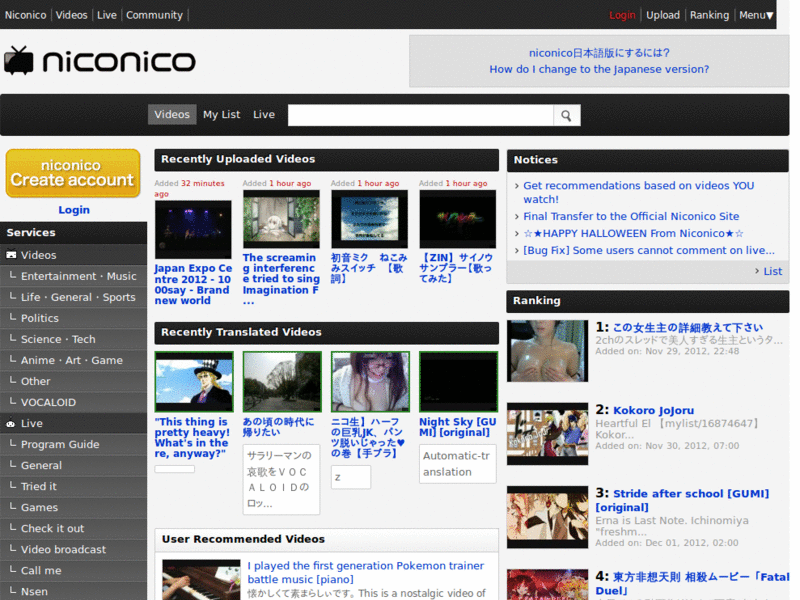The width and height of the screenshot is (800, 600).
Task: Open Night Sky [GUMI] [original] video title
Action: (458, 427)
